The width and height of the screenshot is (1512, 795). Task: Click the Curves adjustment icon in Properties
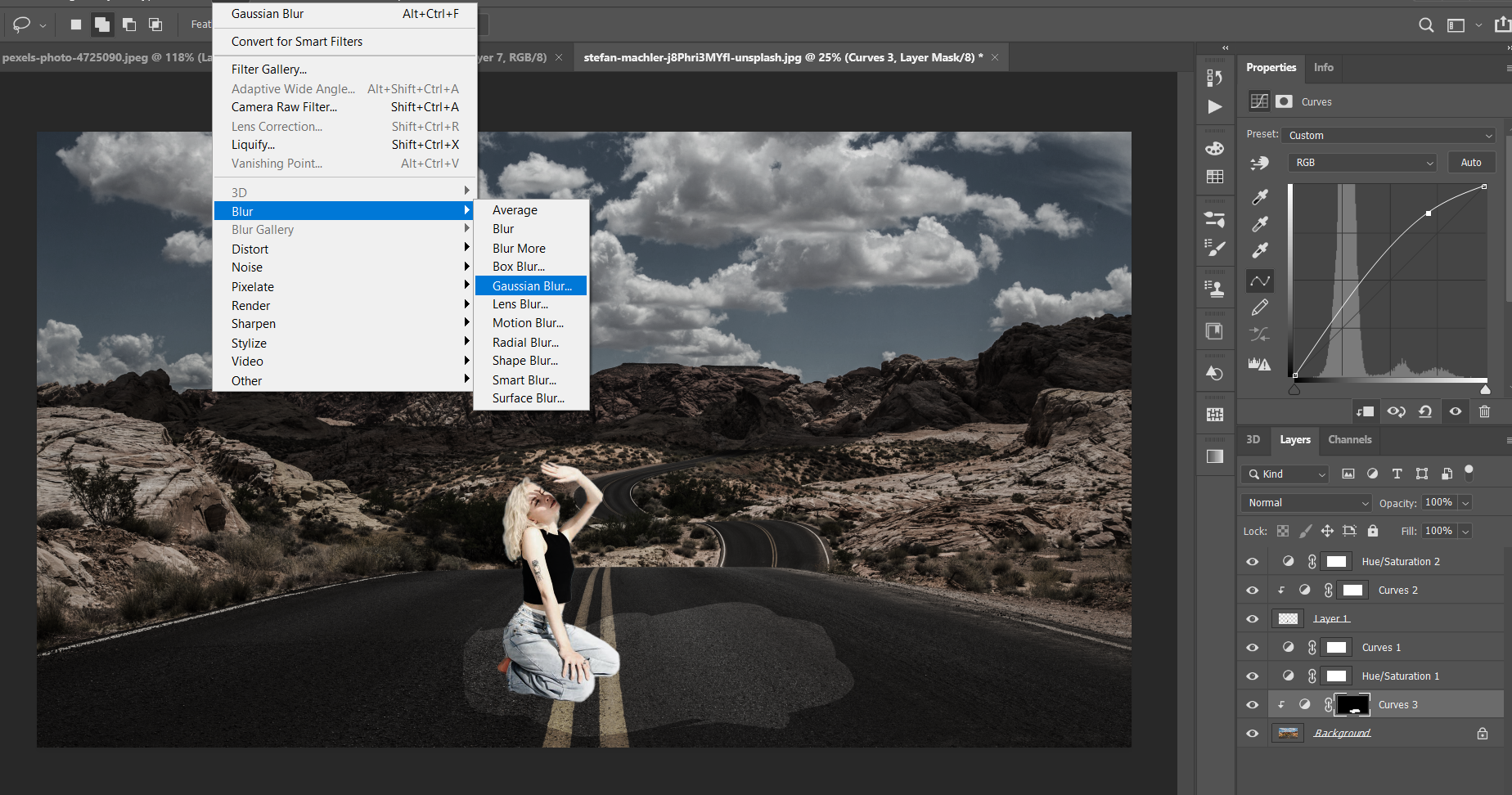coord(1259,101)
